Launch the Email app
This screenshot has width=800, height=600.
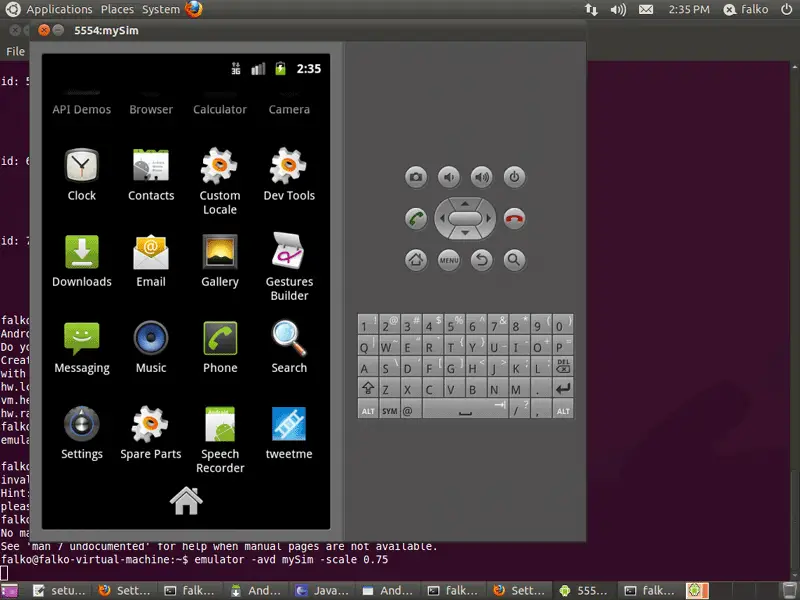[x=151, y=261]
